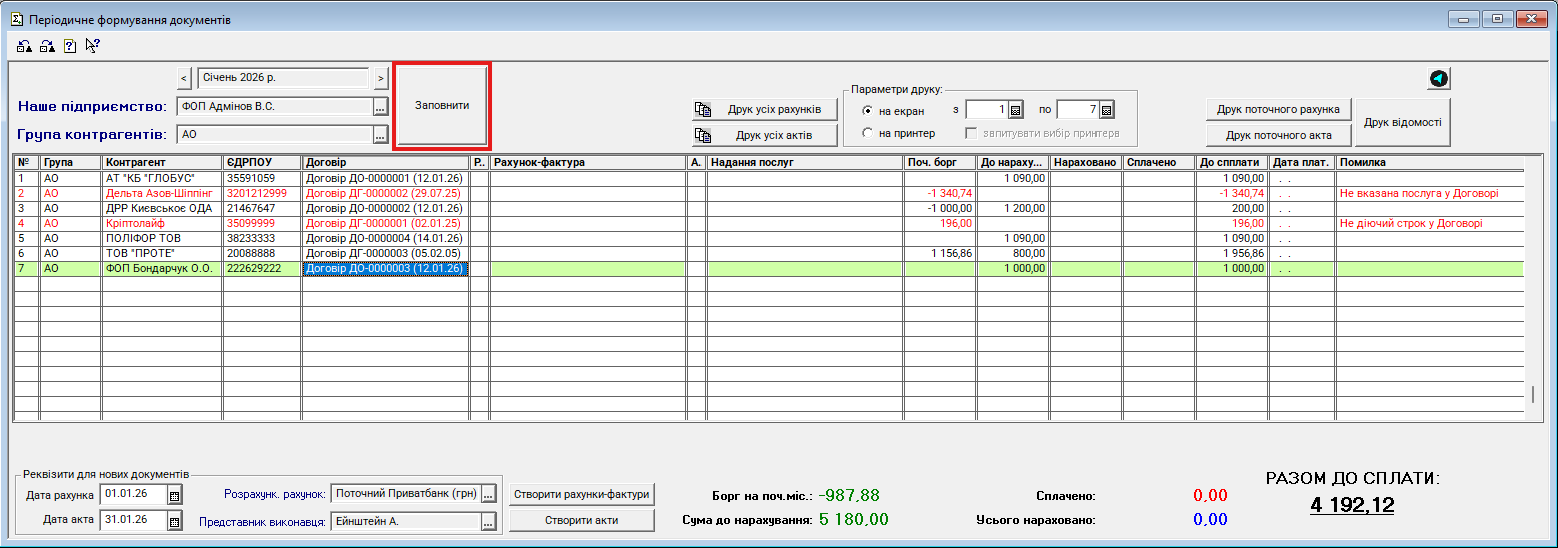Select the 'на принтер' print option

tap(867, 133)
